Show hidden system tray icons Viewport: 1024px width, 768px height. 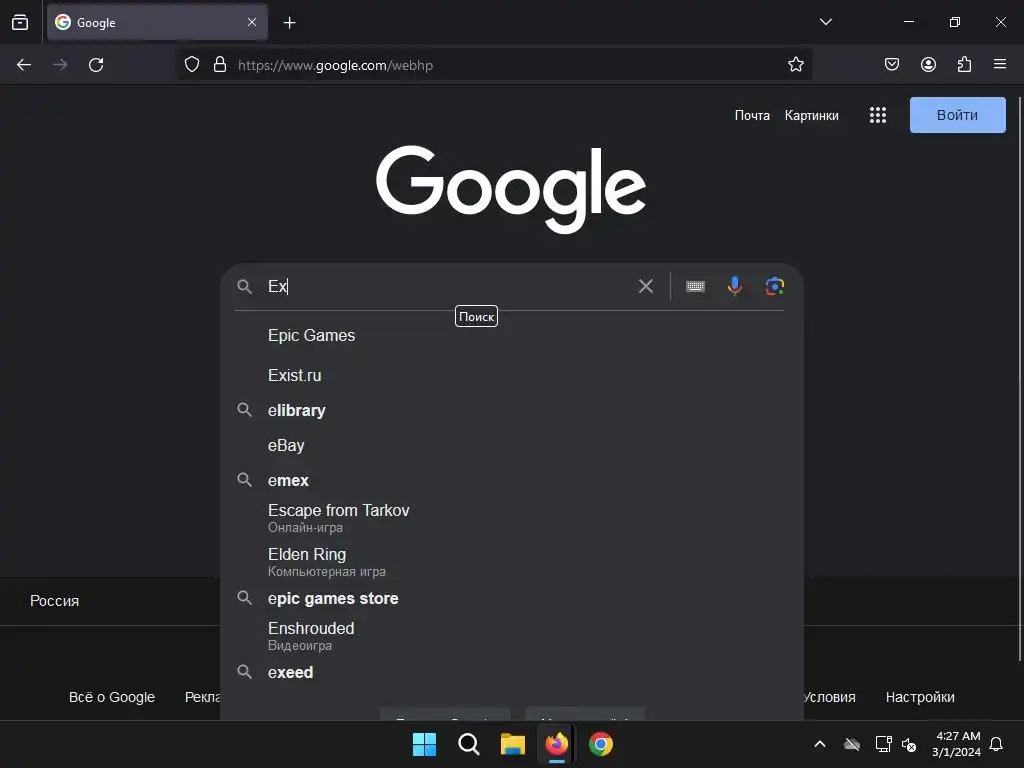[820, 744]
